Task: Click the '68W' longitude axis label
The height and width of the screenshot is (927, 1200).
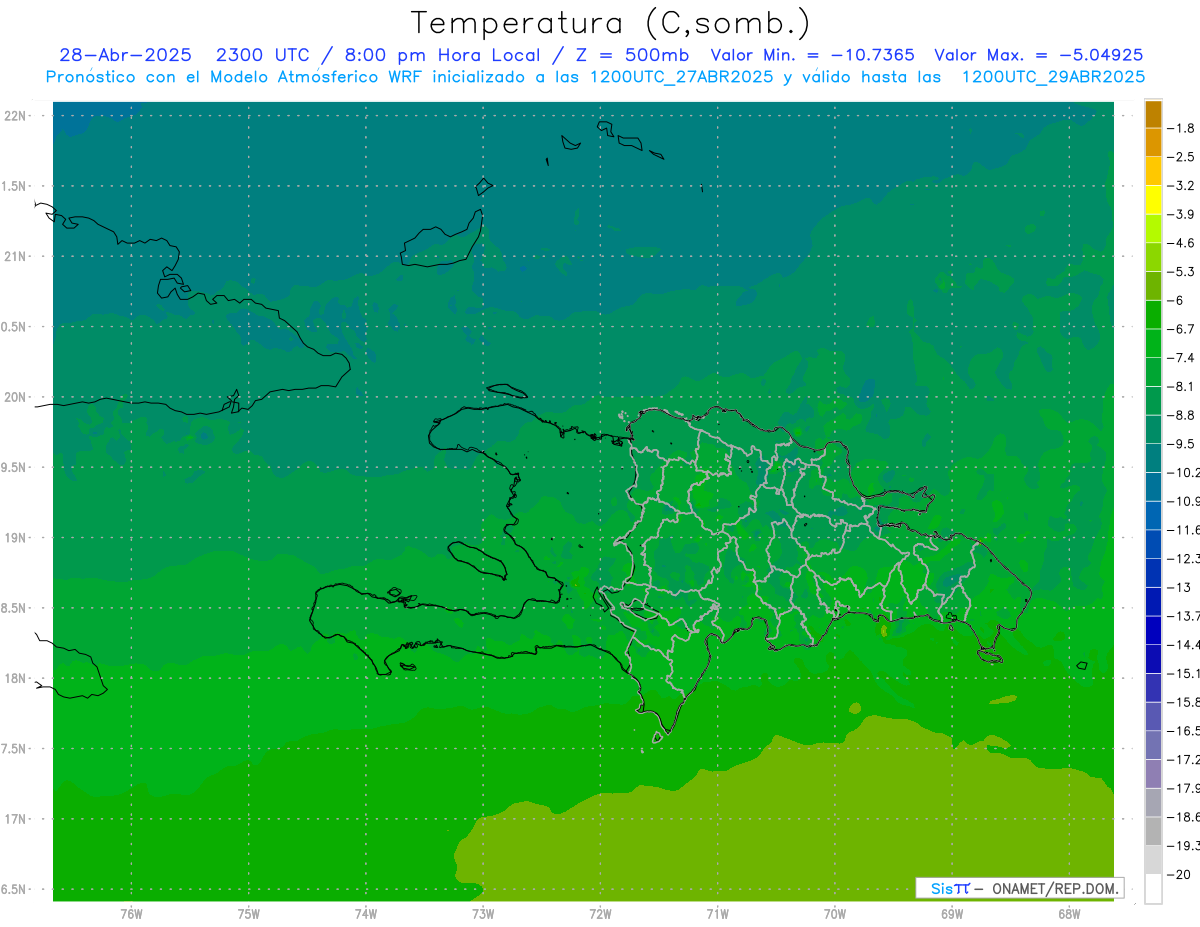Action: tap(1069, 913)
